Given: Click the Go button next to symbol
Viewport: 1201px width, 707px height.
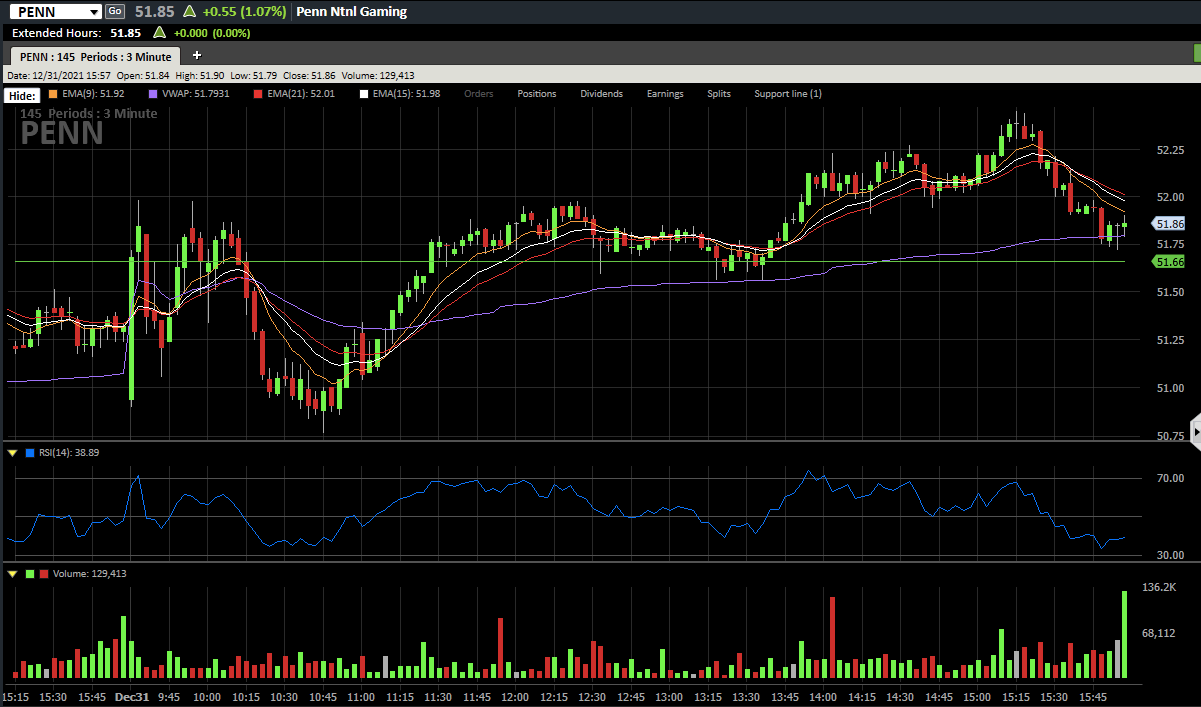Looking at the screenshot, I should click(115, 11).
